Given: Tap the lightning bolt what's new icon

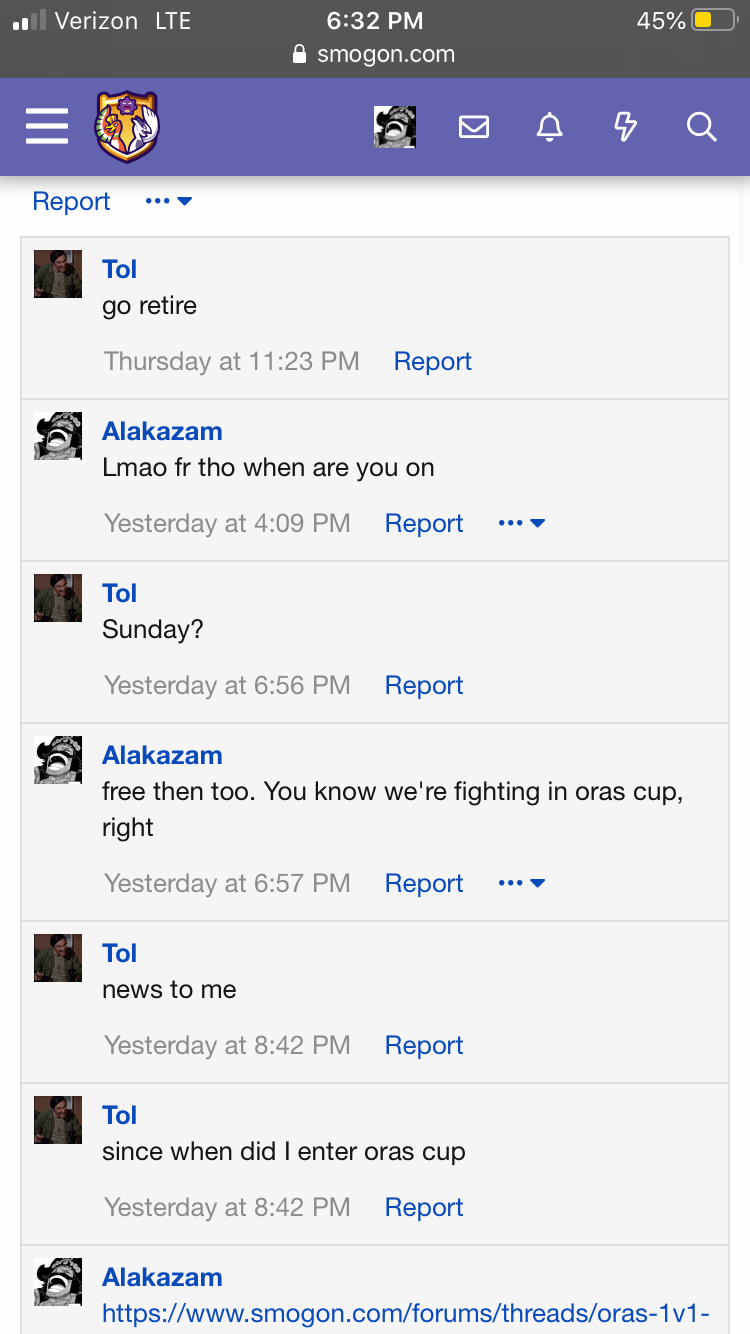Looking at the screenshot, I should pyautogui.click(x=625, y=127).
